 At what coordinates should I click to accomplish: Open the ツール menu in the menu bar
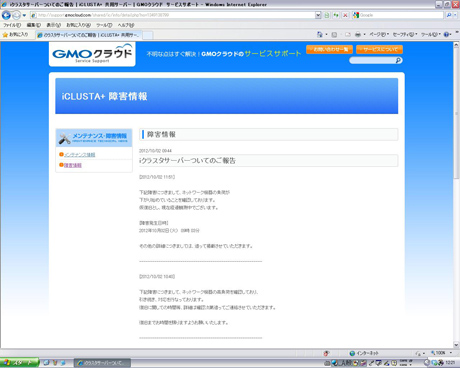(x=104, y=25)
